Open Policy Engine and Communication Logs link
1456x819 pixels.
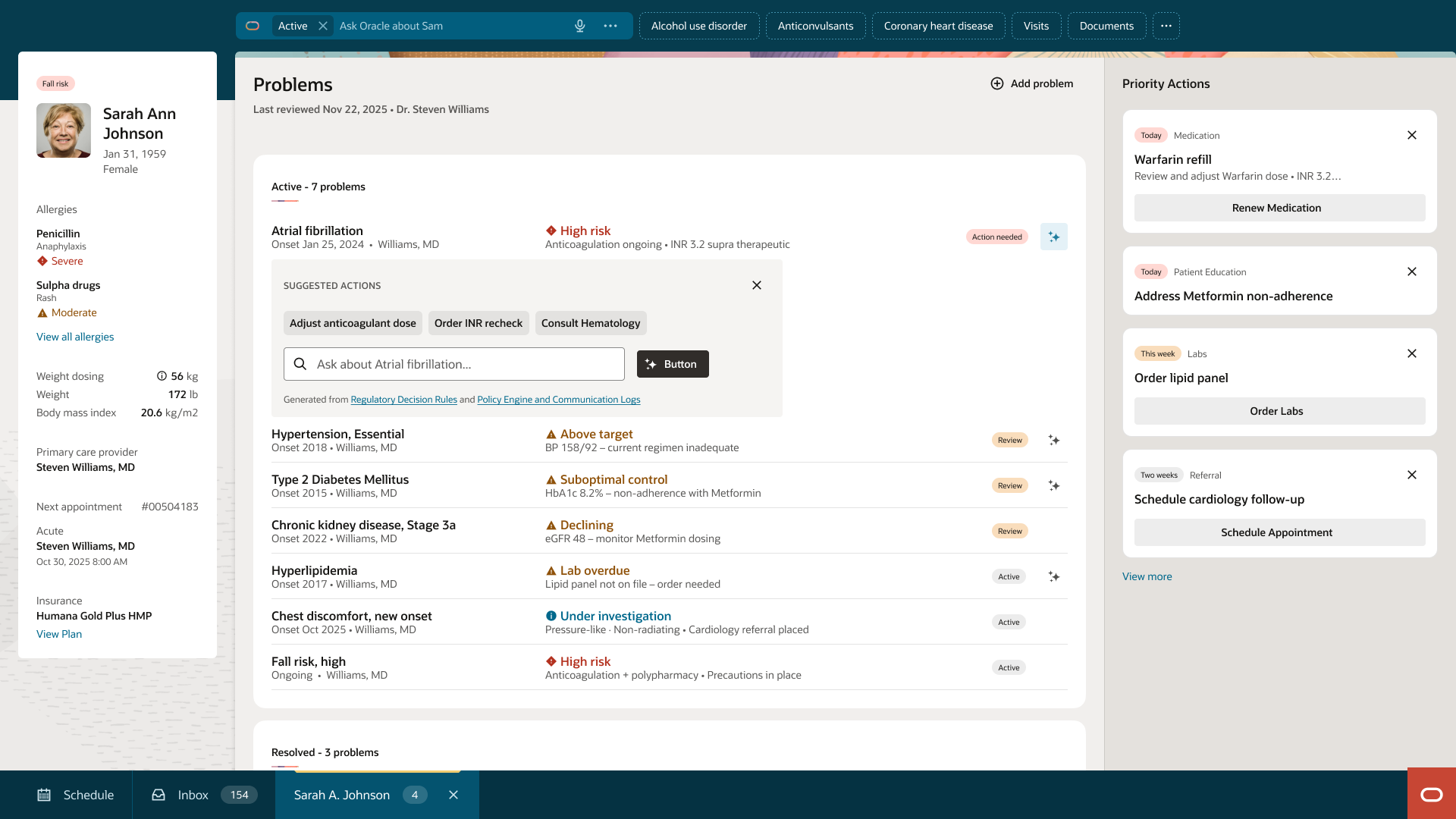coord(558,400)
